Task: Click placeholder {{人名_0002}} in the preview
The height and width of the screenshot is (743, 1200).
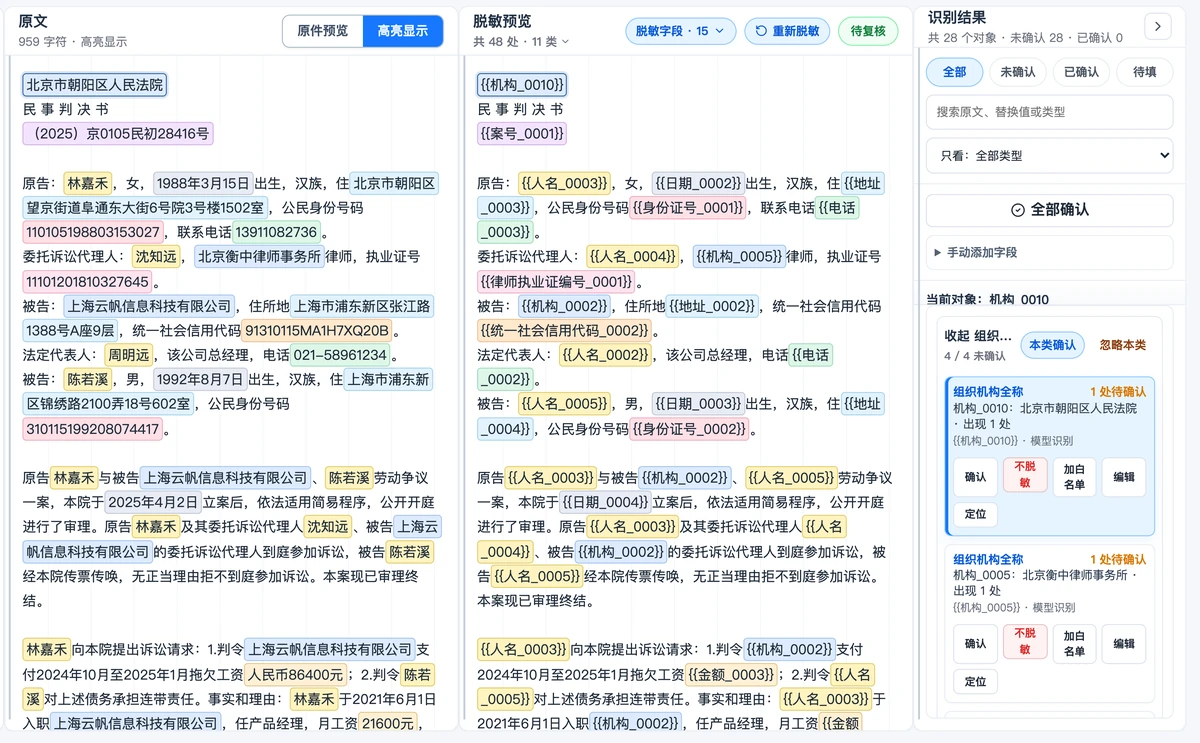Action: (605, 355)
